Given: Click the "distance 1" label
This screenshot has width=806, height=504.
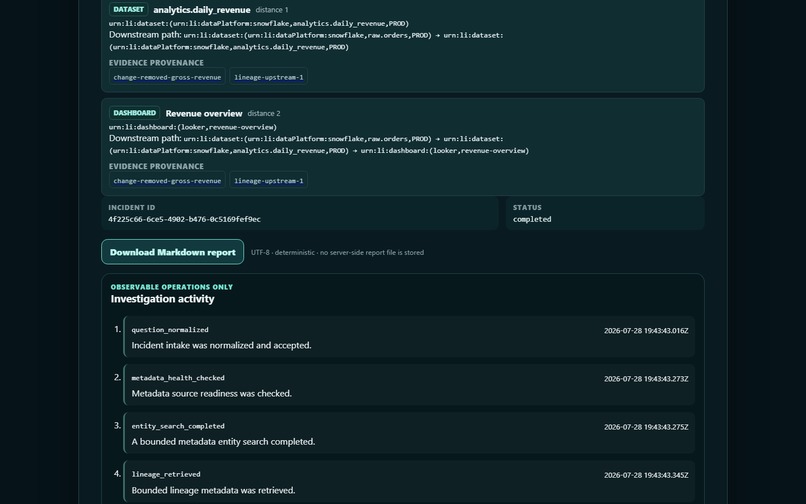Looking at the screenshot, I should [x=271, y=10].
